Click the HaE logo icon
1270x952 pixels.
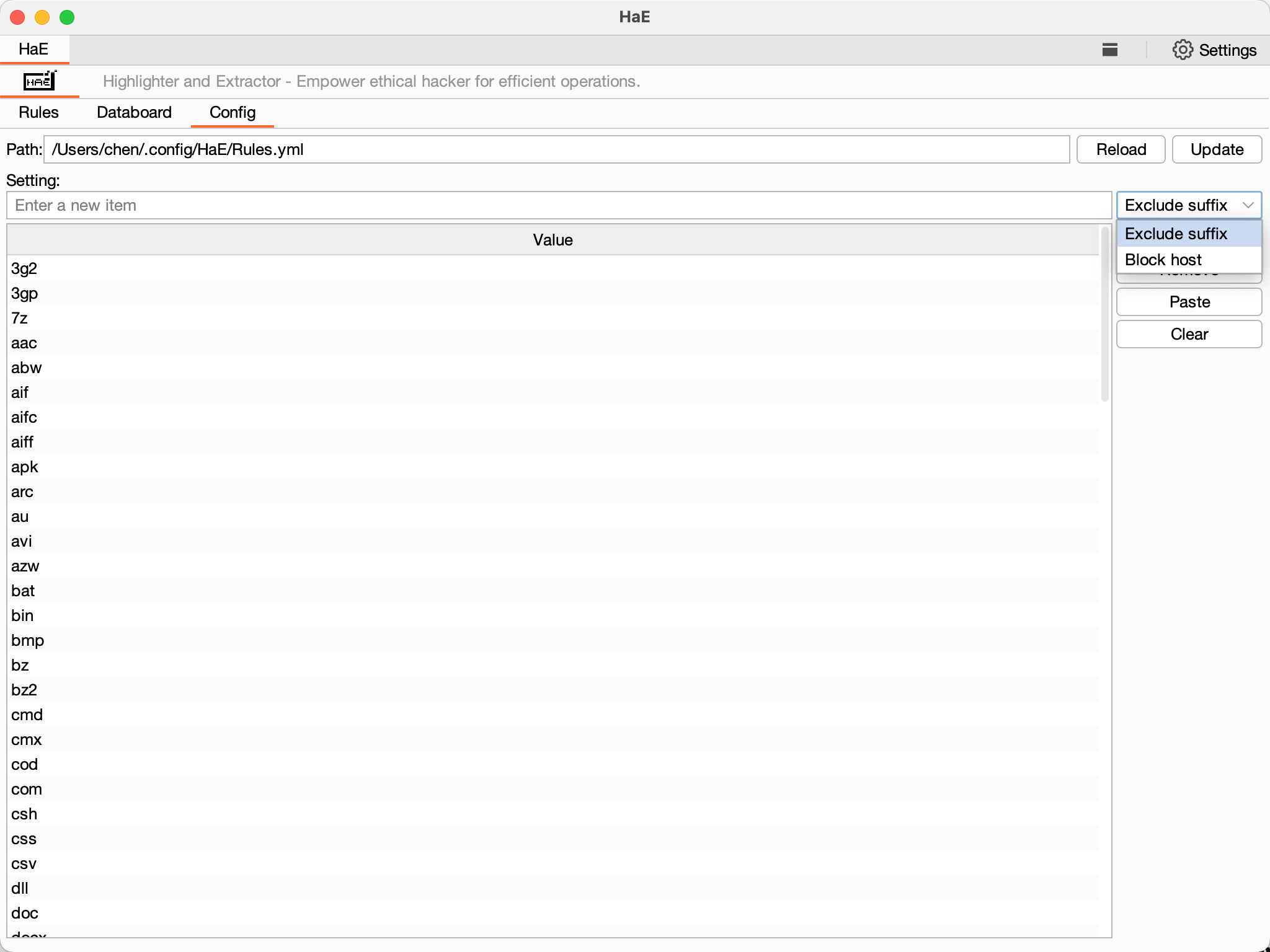(x=40, y=81)
